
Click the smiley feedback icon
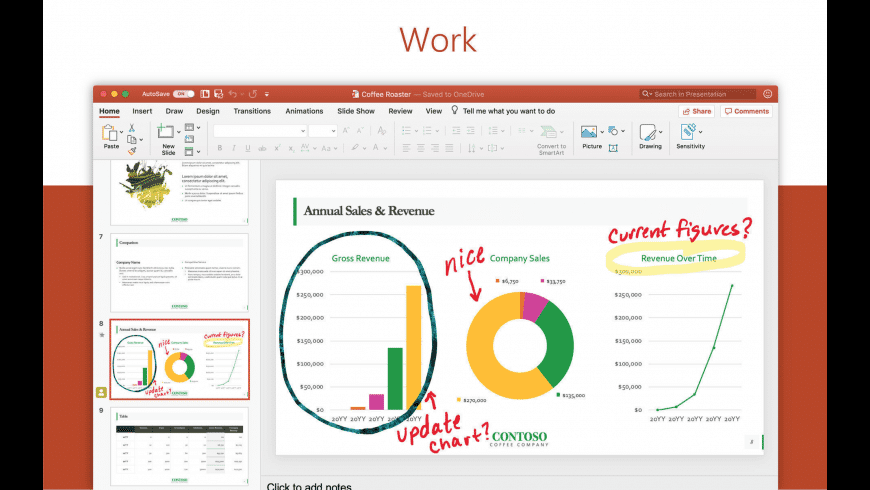(x=767, y=94)
